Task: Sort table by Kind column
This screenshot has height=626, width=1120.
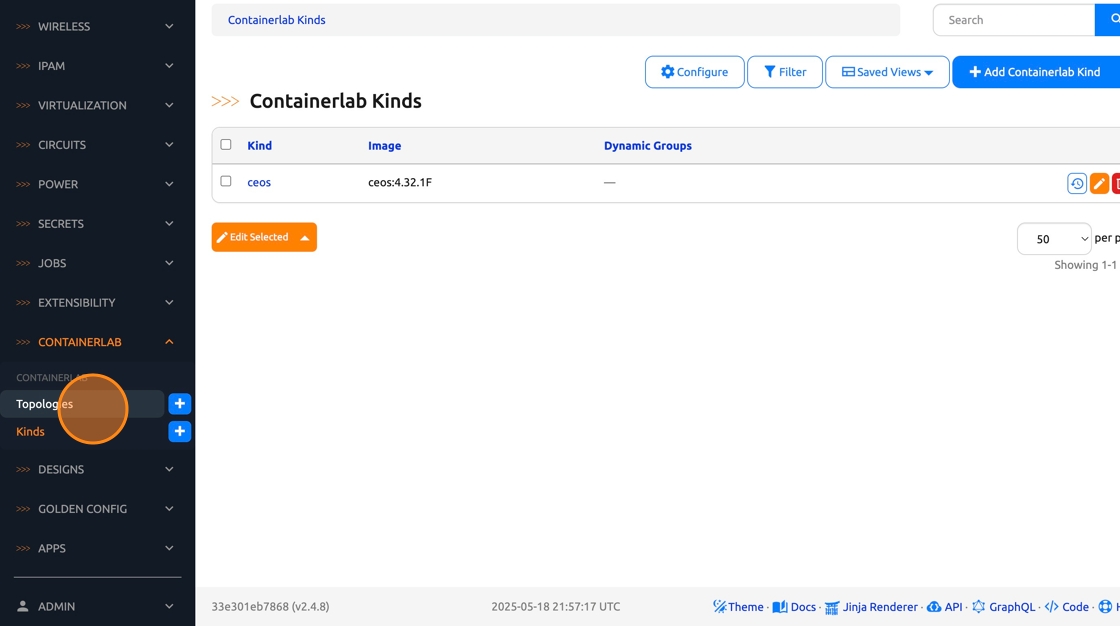Action: coord(259,145)
